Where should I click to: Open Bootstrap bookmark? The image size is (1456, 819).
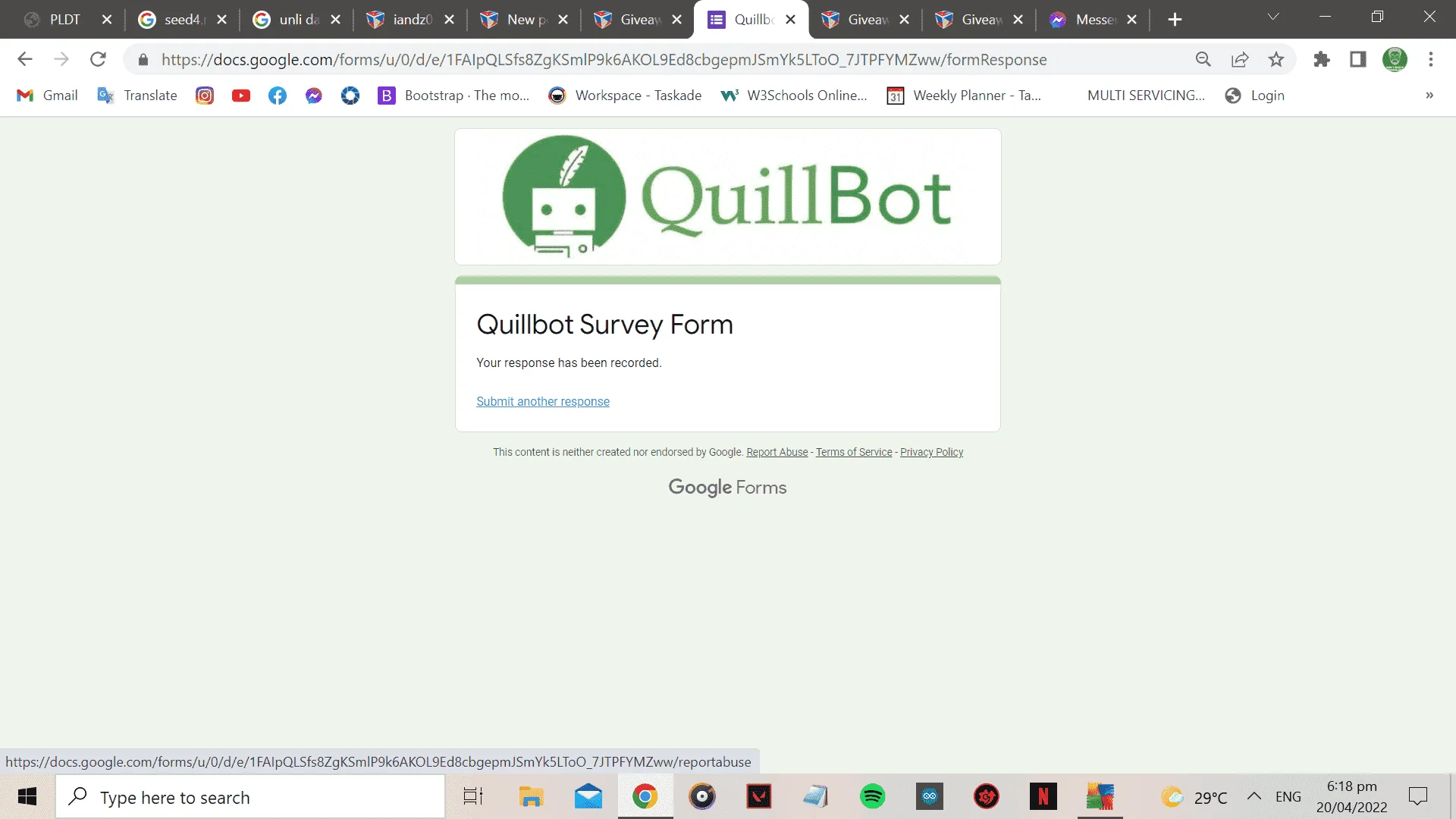click(x=453, y=96)
